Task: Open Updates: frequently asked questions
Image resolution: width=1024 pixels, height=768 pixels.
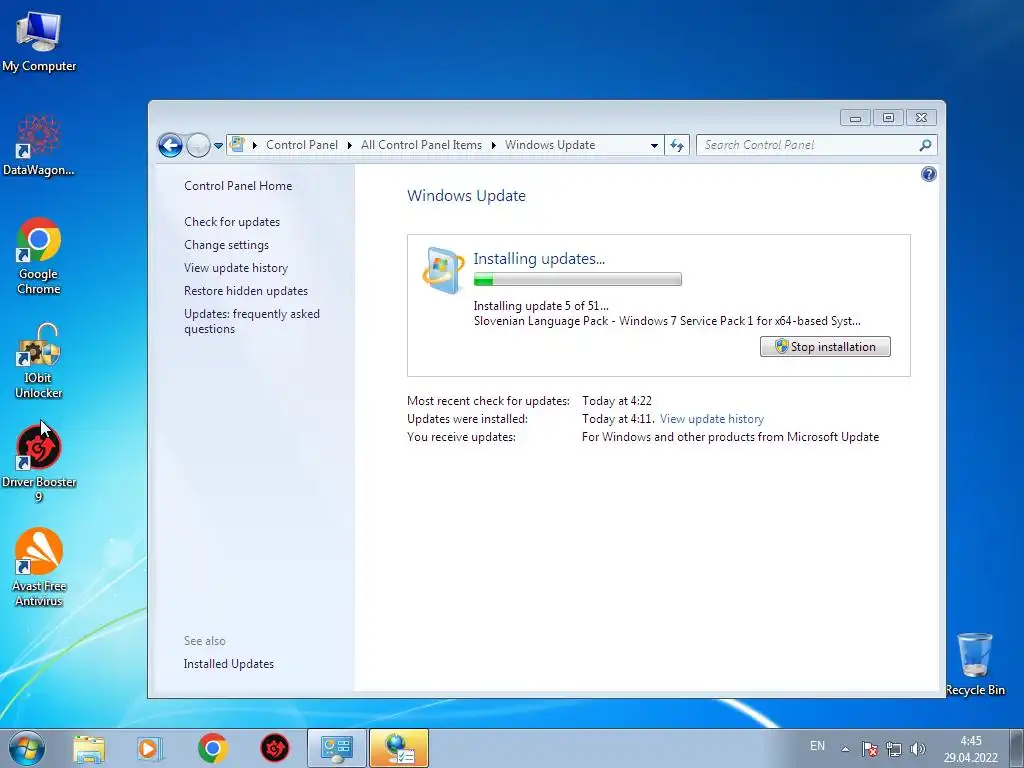Action: 251,321
